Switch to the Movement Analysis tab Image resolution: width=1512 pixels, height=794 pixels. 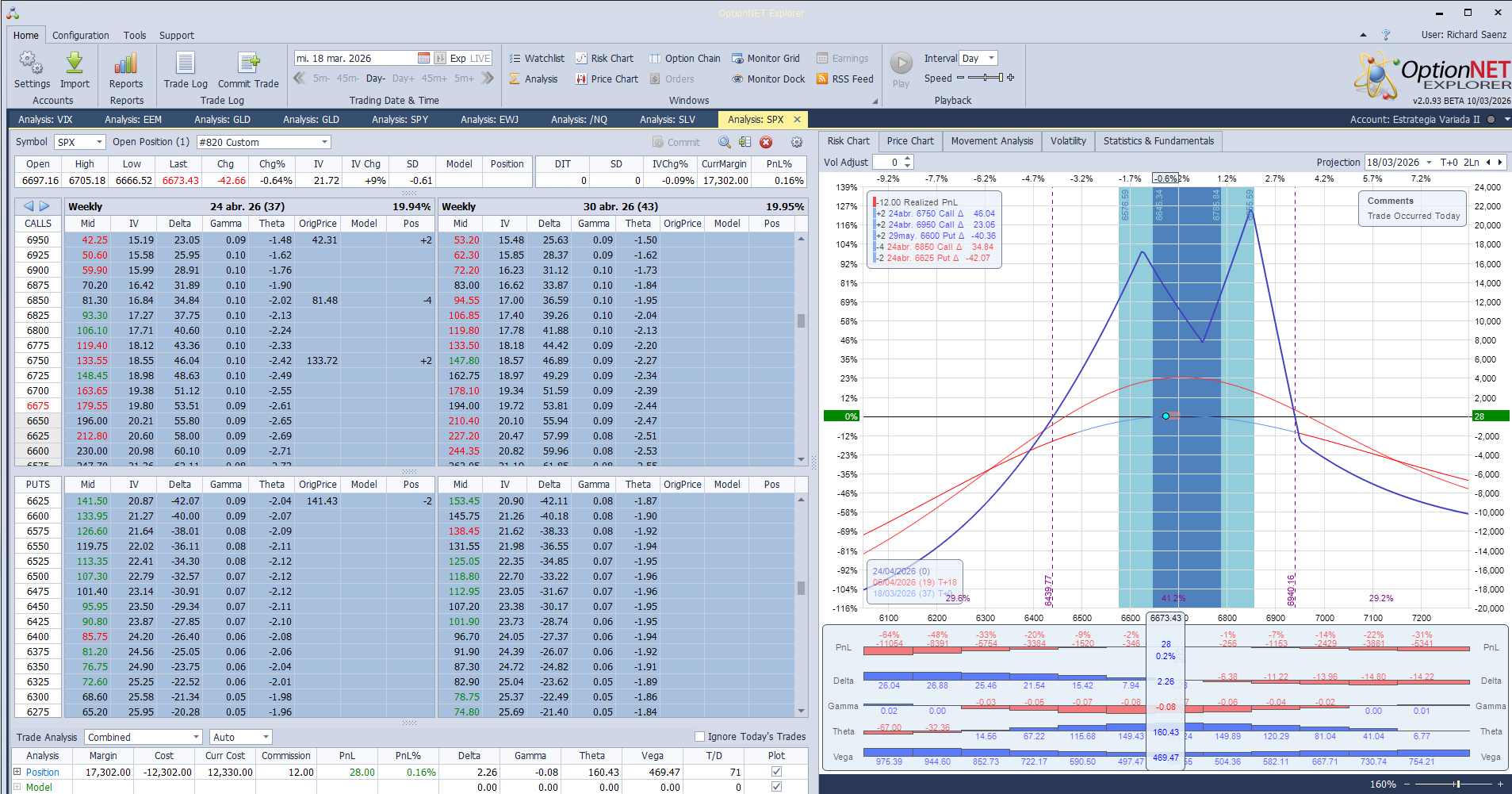[992, 141]
